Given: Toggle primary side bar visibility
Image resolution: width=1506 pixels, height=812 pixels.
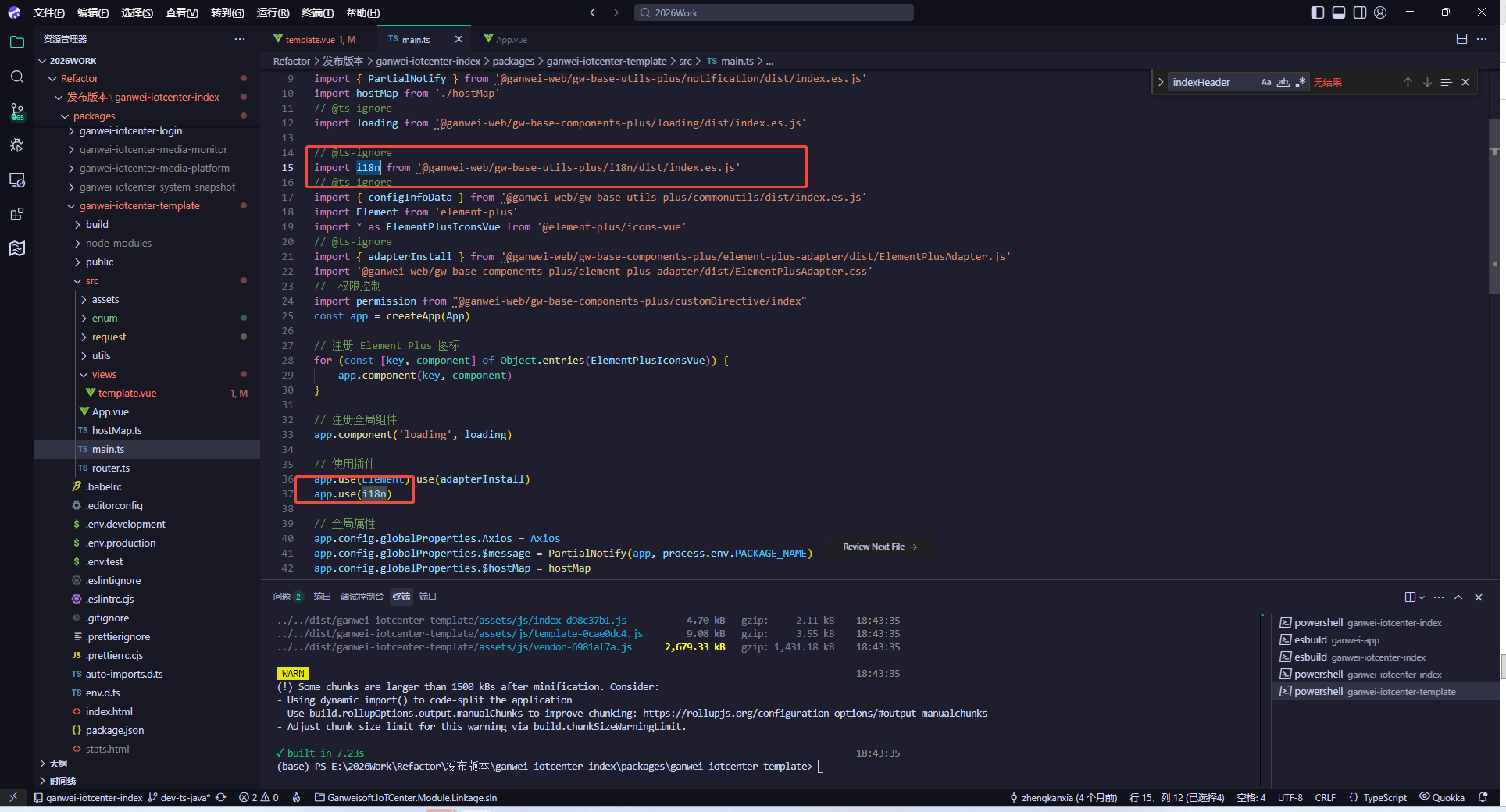Looking at the screenshot, I should (1318, 12).
